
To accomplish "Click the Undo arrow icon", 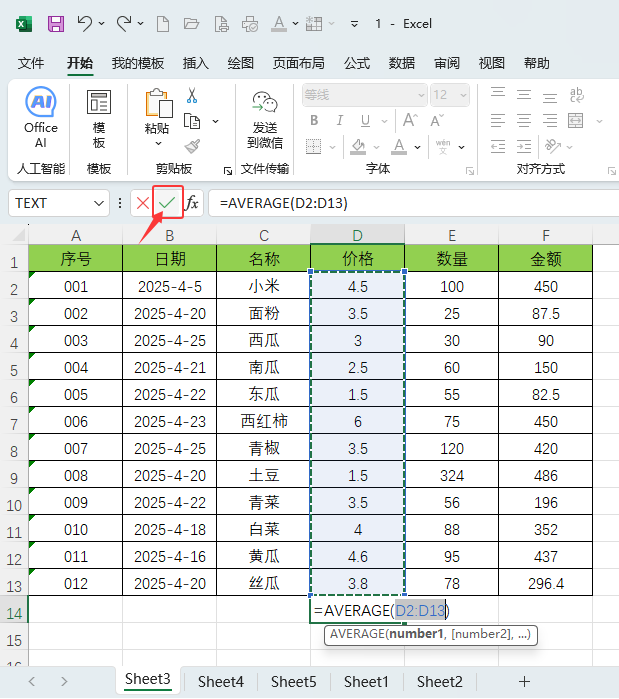I will (85, 23).
